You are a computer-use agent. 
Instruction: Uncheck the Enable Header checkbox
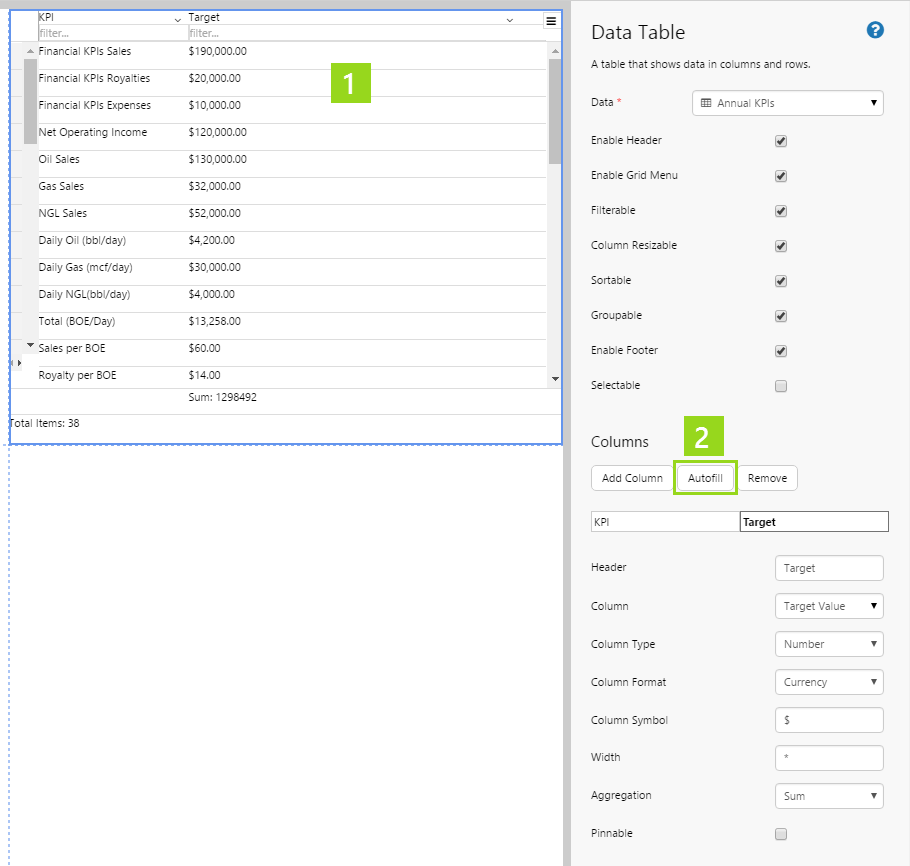tap(781, 141)
